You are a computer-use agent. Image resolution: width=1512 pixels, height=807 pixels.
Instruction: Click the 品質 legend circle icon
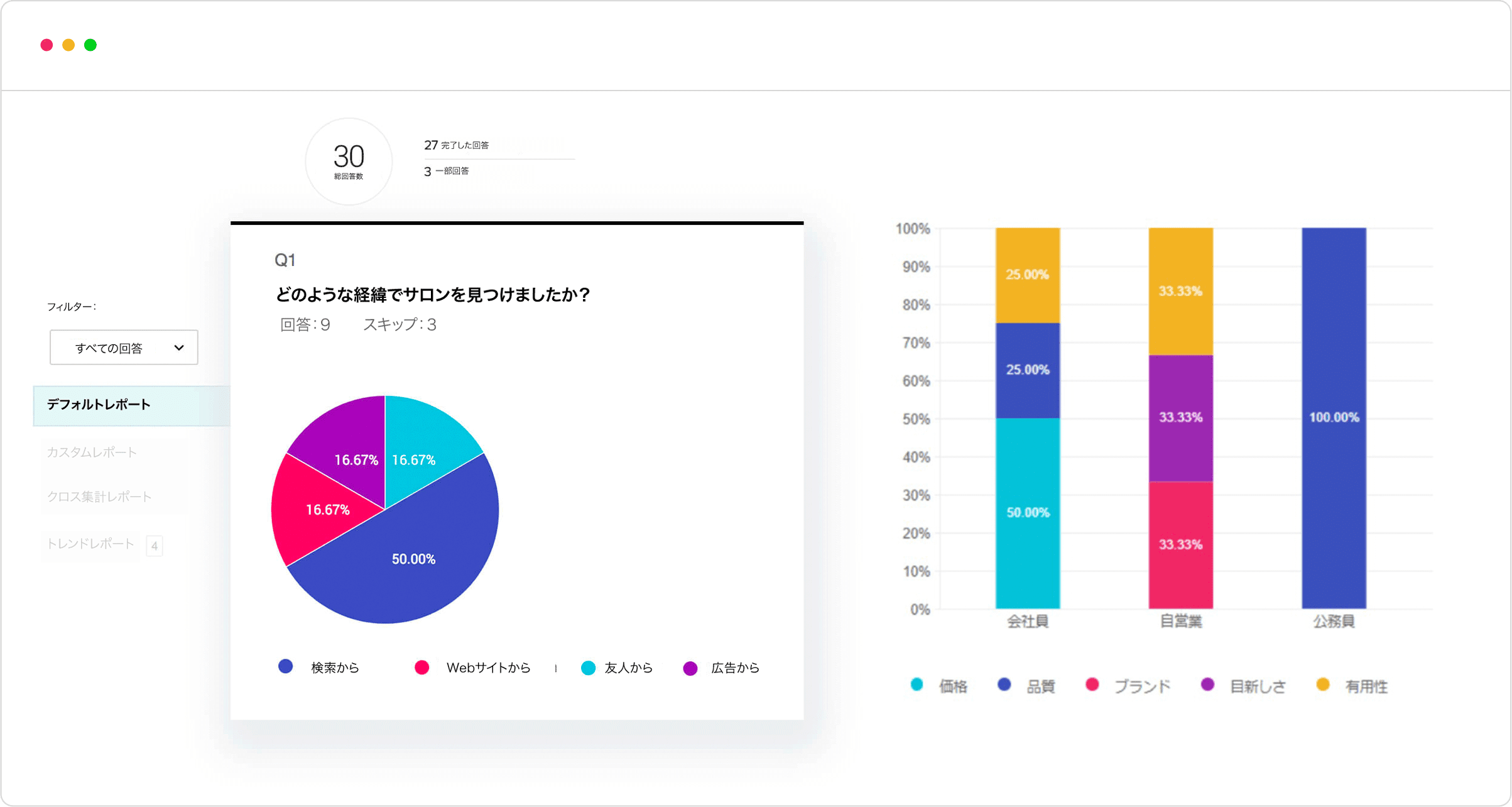point(1004,685)
